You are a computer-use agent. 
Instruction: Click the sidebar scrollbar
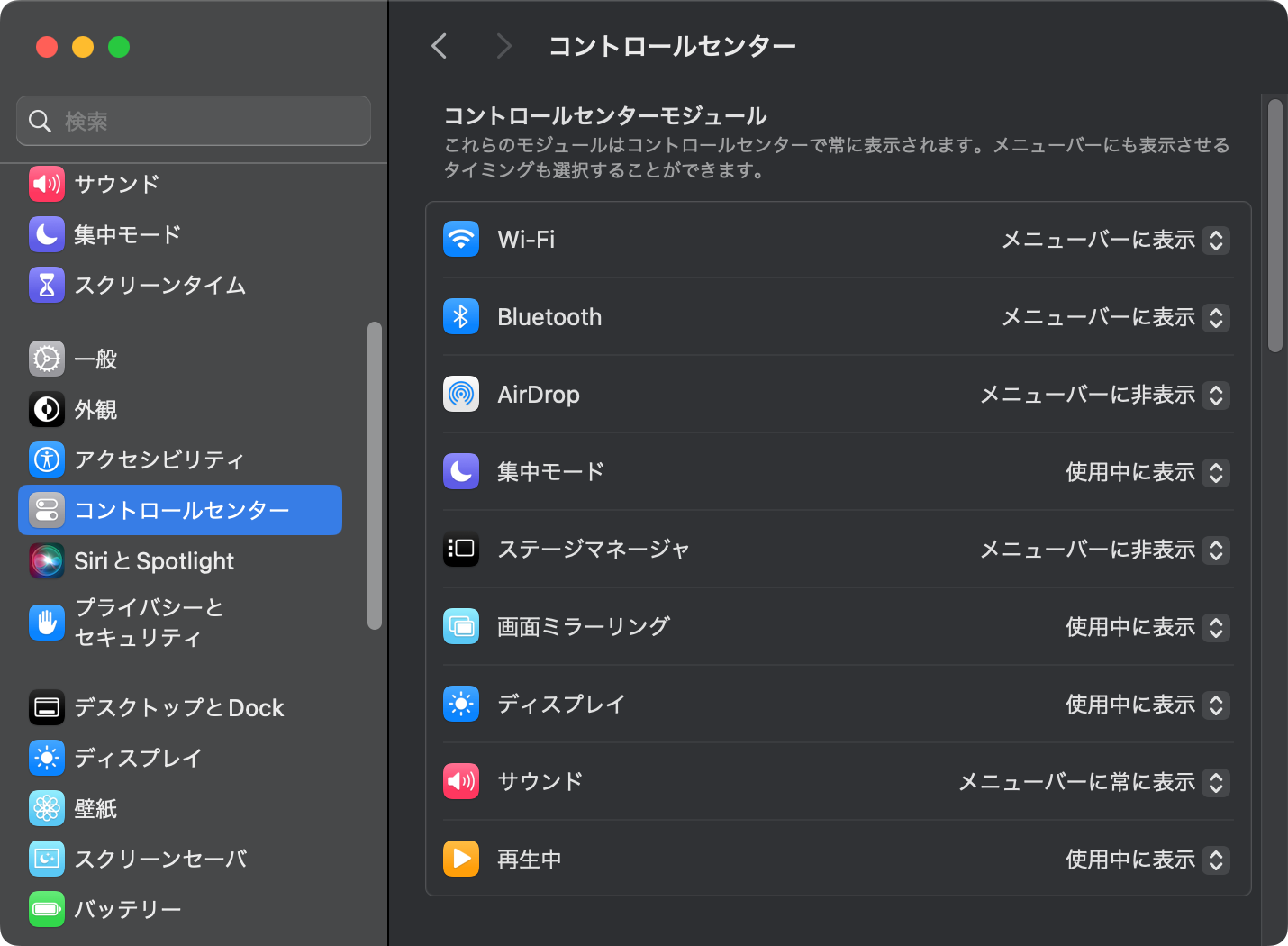tap(372, 473)
